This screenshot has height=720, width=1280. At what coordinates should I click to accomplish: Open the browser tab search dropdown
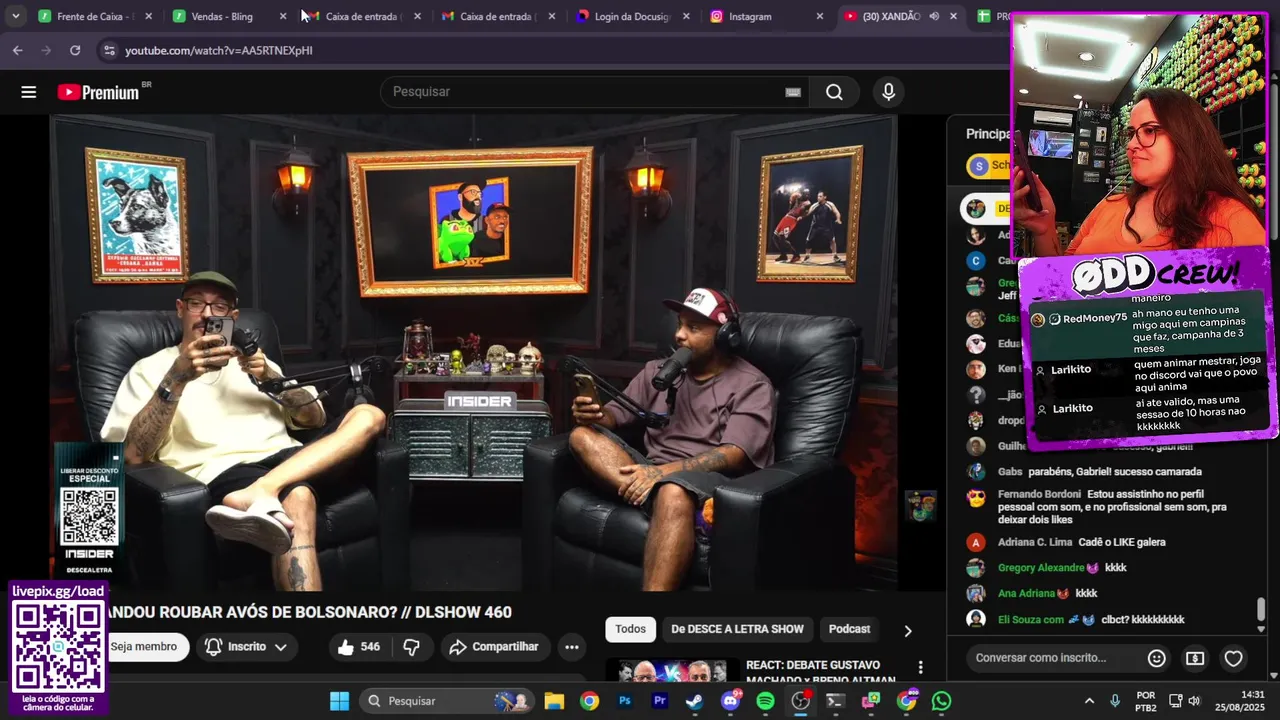(x=15, y=16)
